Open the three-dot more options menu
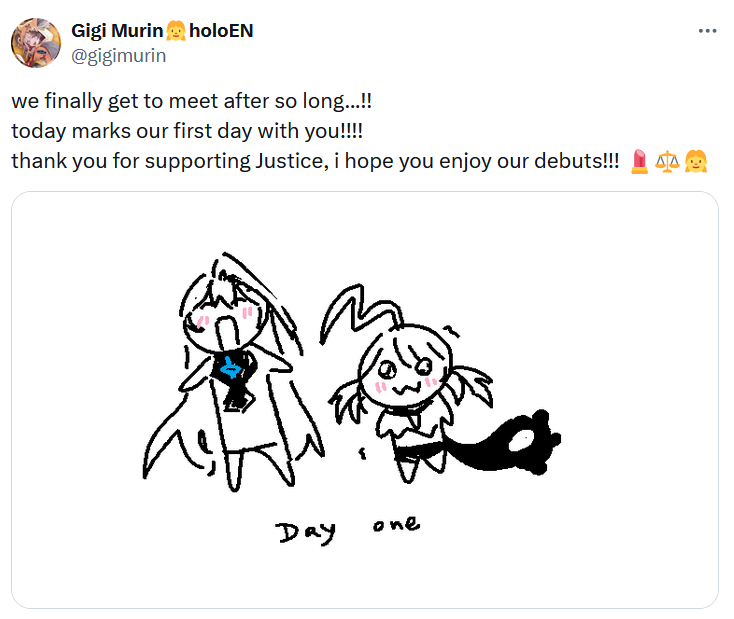734x619 pixels. tap(707, 31)
